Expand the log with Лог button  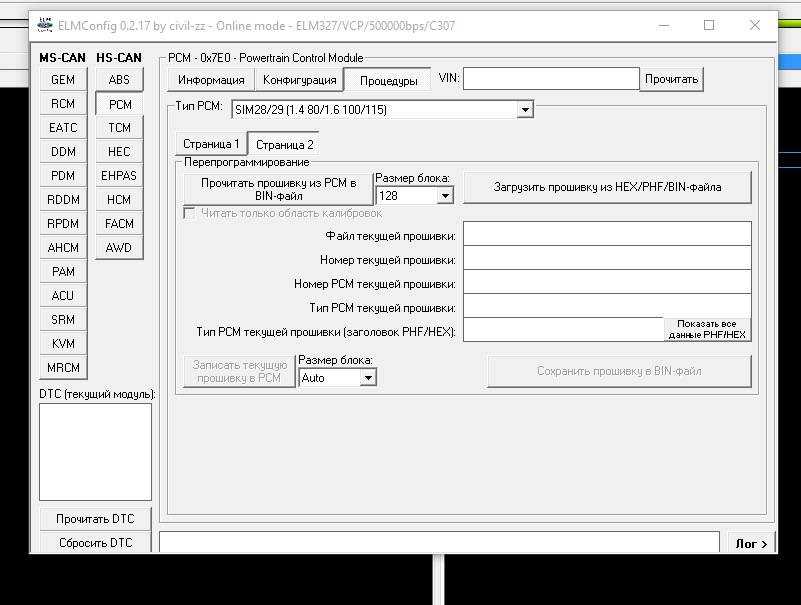click(752, 544)
